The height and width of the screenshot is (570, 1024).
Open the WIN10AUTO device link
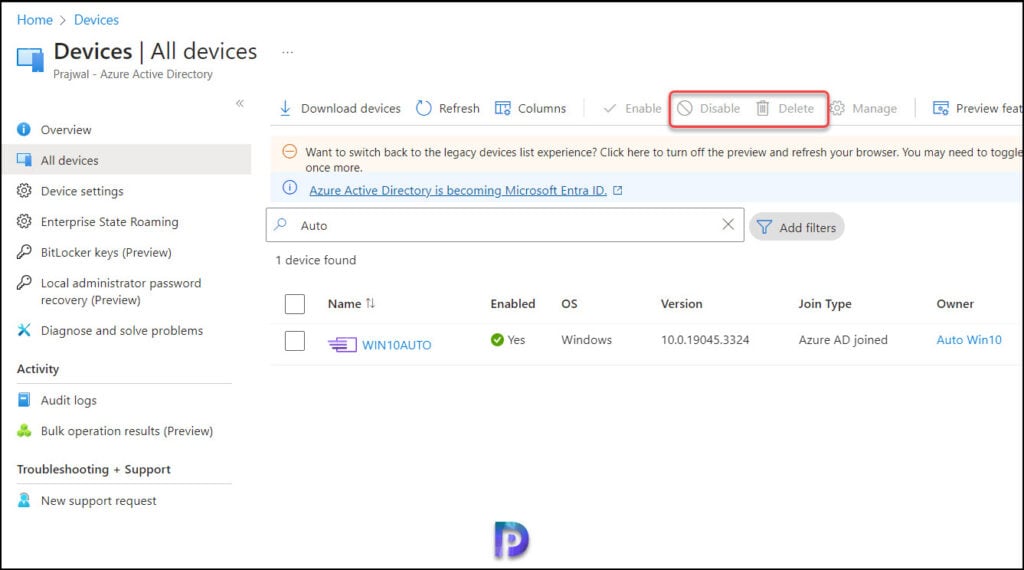[396, 345]
